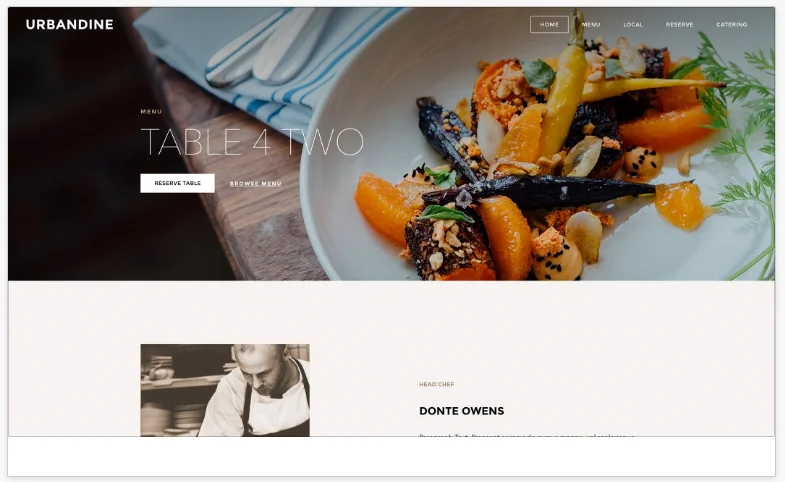This screenshot has width=785, height=482.
Task: Click the blank beige area above the chef photo
Action: coord(391,312)
